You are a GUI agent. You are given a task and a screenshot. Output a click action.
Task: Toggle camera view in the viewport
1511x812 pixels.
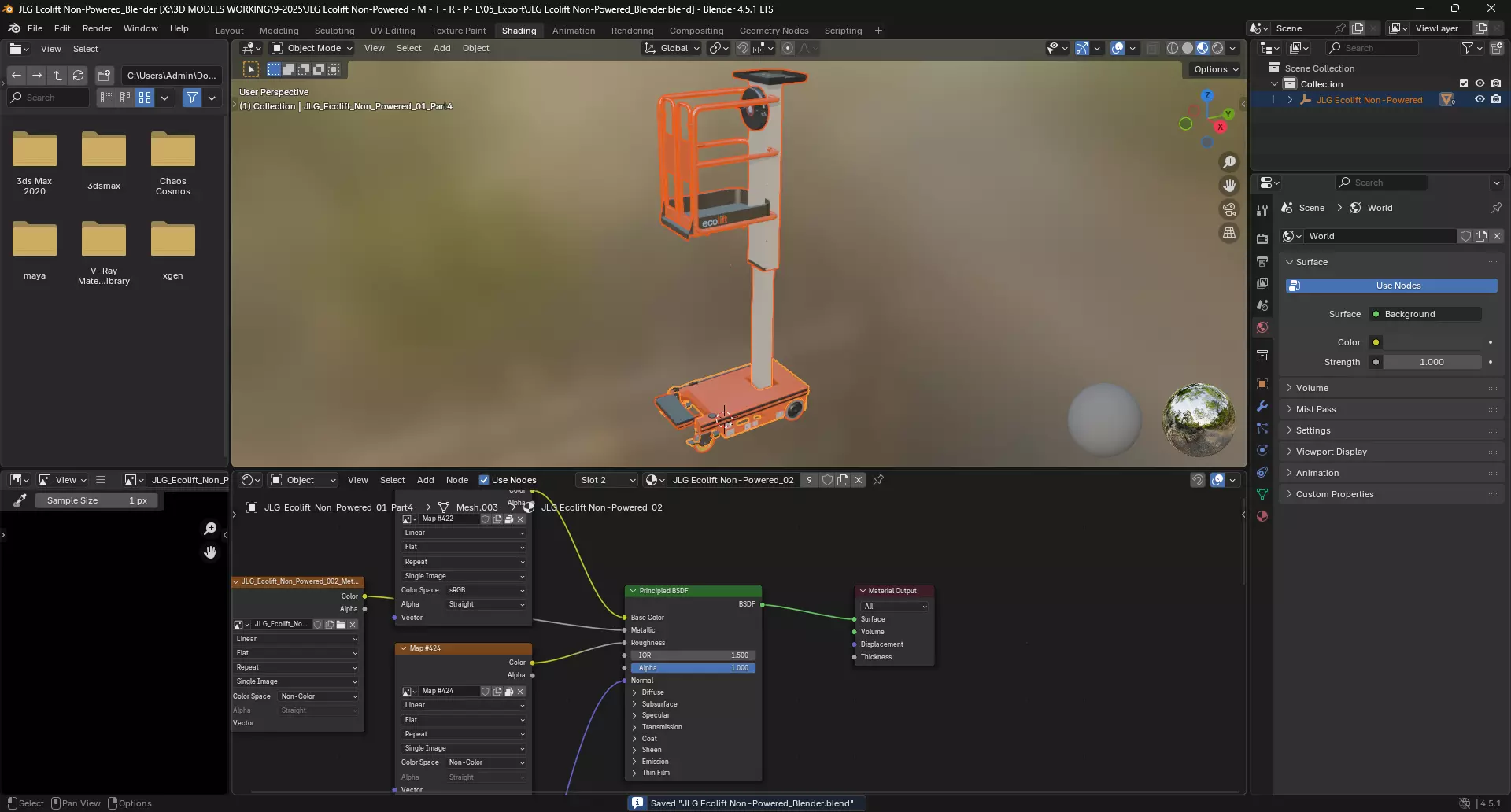pyautogui.click(x=1229, y=209)
